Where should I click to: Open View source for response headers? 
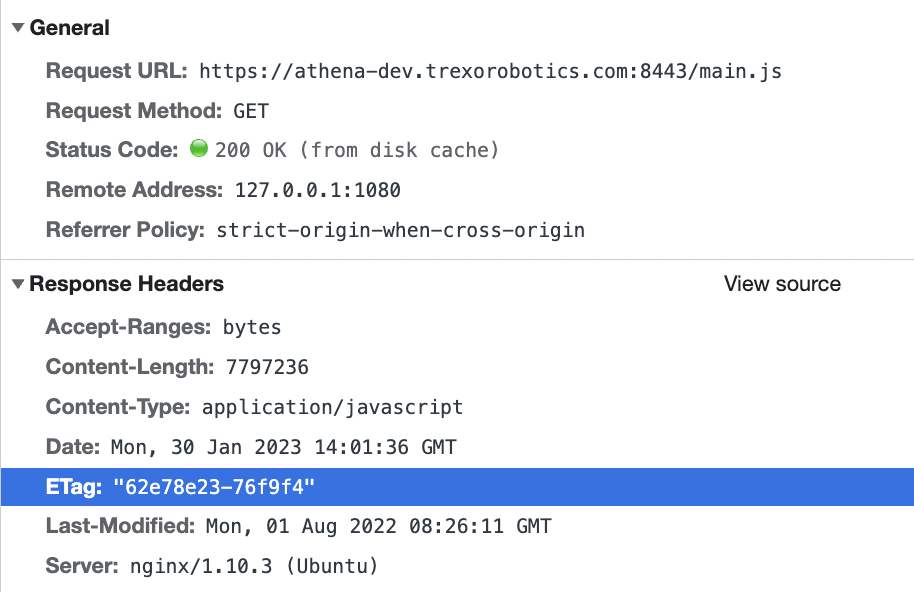(782, 284)
